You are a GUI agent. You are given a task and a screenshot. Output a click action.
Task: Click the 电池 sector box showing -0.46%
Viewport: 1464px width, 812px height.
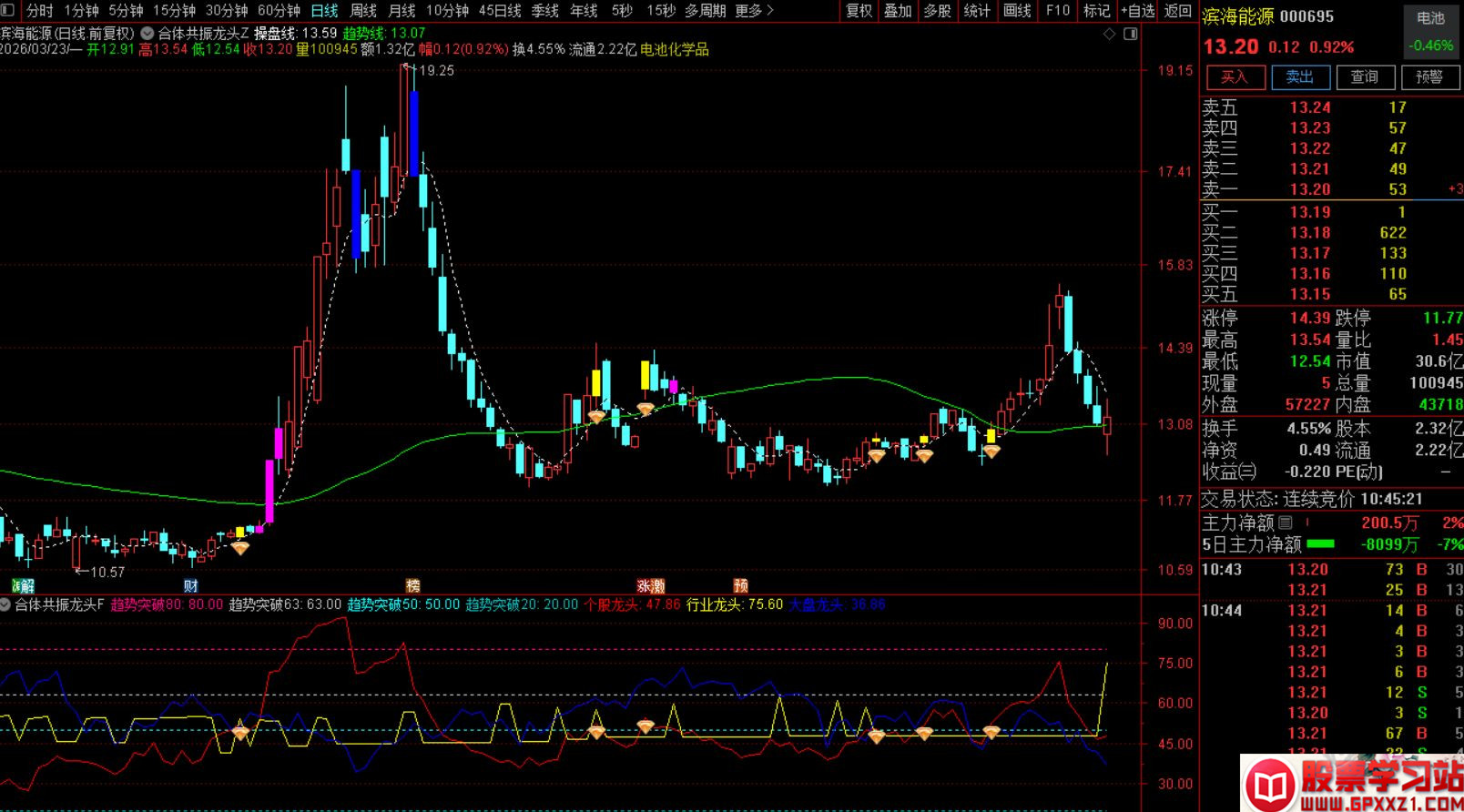pyautogui.click(x=1430, y=32)
